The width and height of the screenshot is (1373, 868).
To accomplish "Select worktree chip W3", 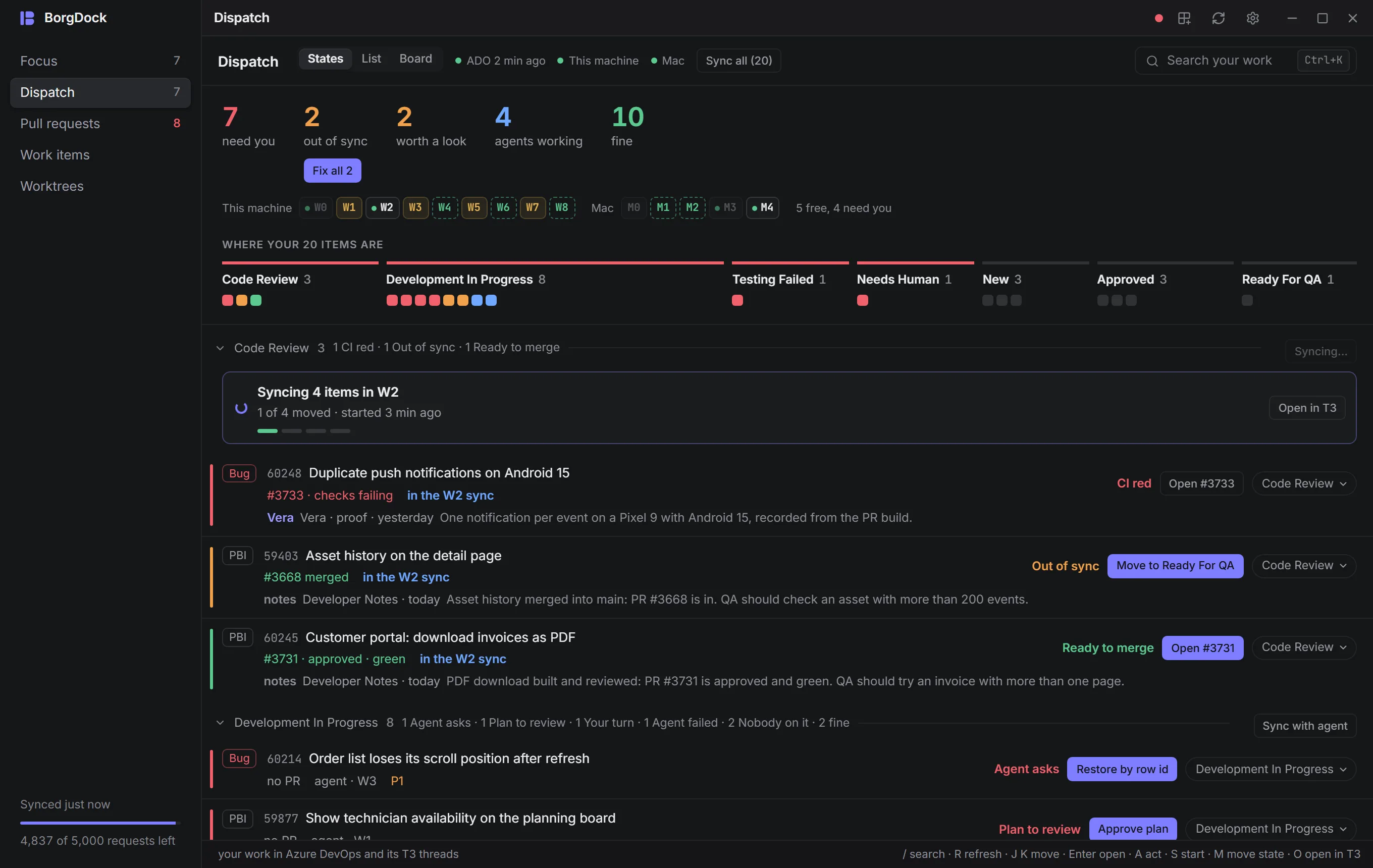I will [415, 207].
